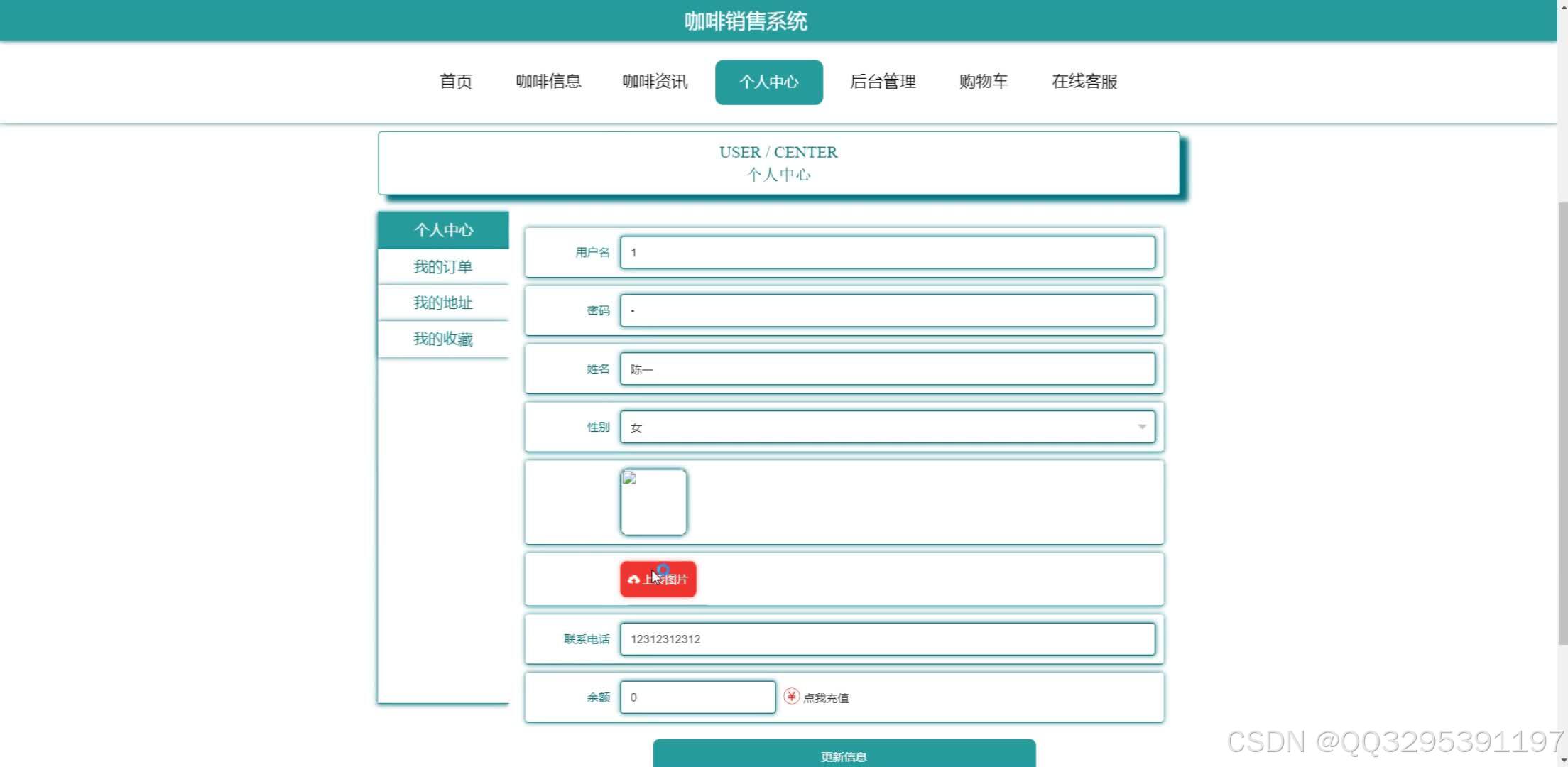Focus the 用户名 username field

[x=887, y=252]
